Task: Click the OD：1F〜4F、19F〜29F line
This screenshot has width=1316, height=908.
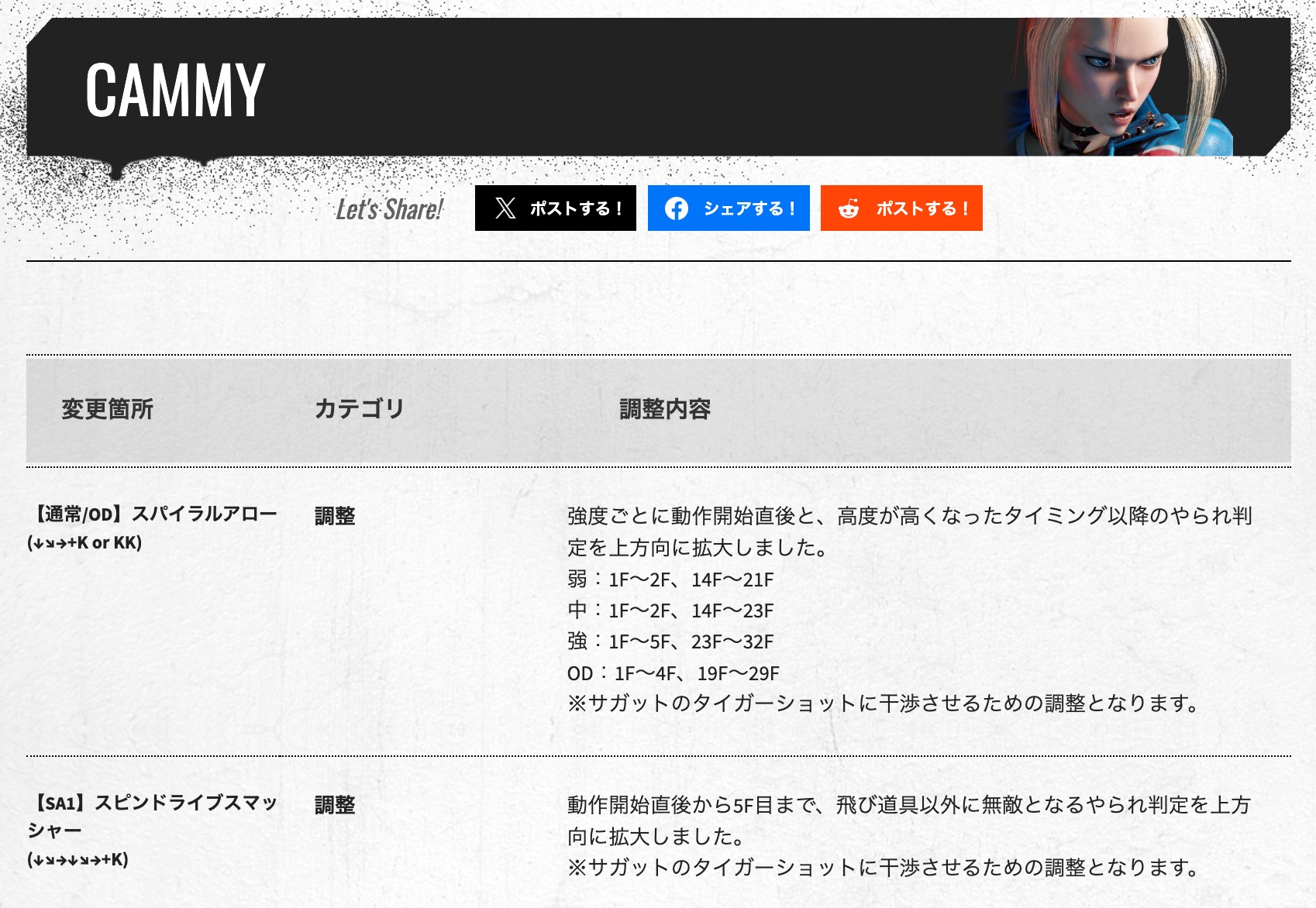Action: click(673, 673)
